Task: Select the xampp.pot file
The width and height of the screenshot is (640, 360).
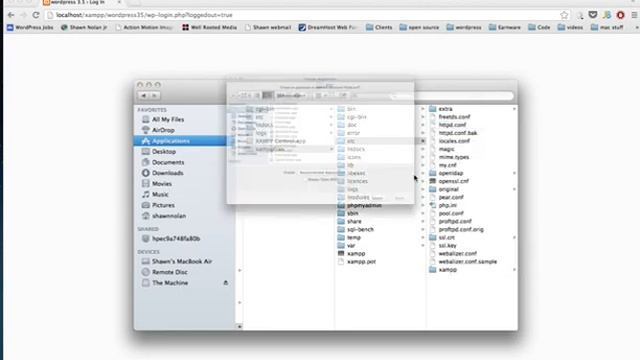Action: [x=361, y=262]
